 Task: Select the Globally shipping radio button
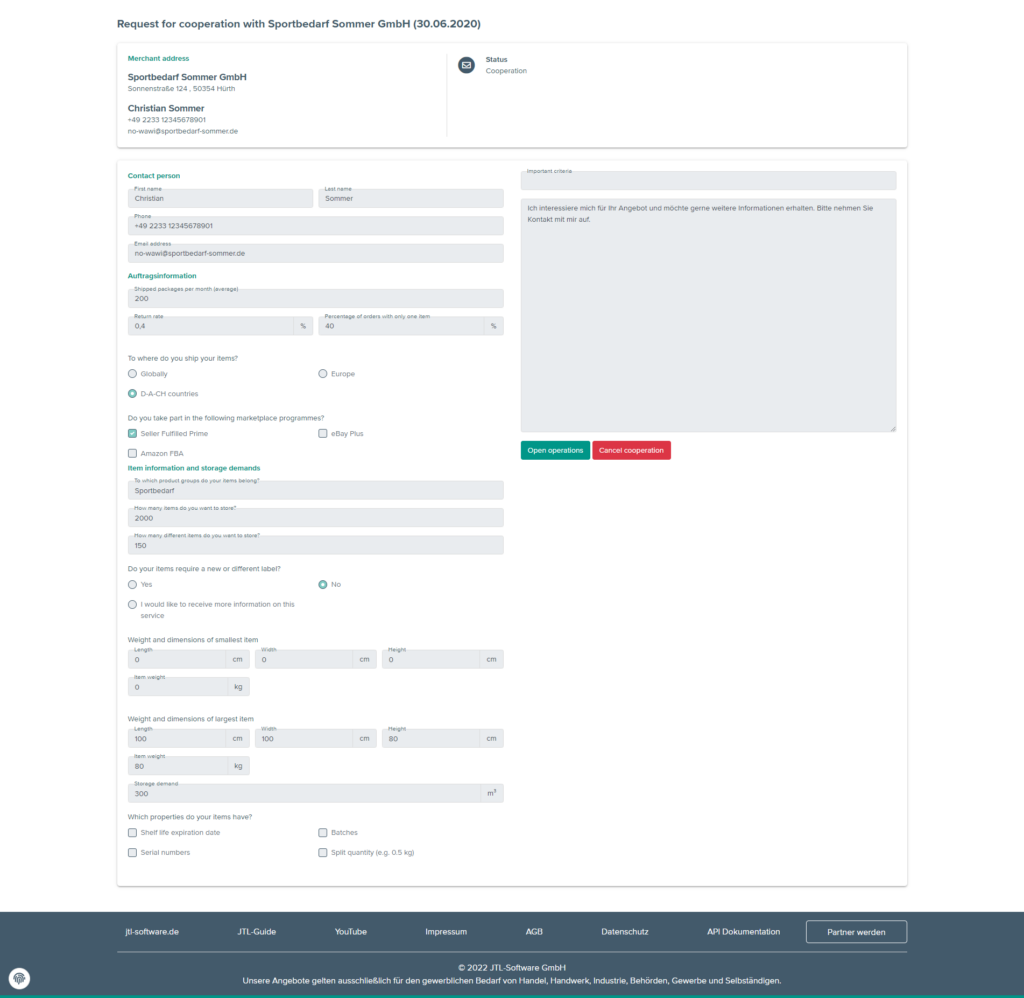pyautogui.click(x=131, y=373)
